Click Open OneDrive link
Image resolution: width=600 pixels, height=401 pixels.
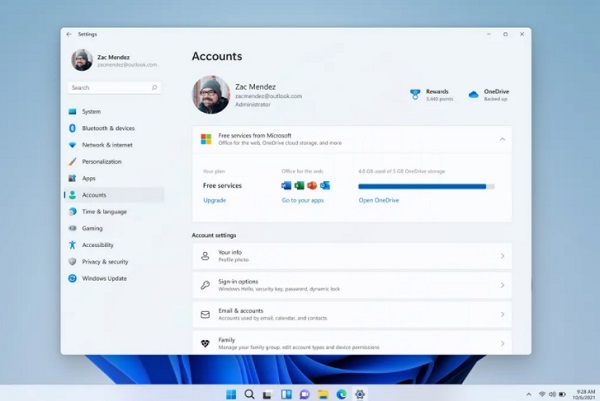tap(379, 200)
